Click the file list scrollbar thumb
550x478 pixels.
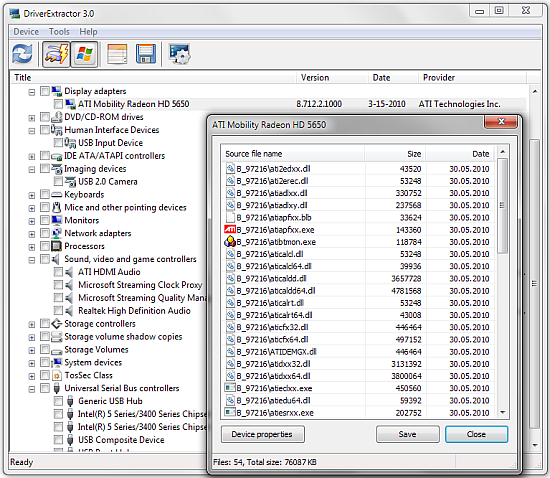pos(502,206)
